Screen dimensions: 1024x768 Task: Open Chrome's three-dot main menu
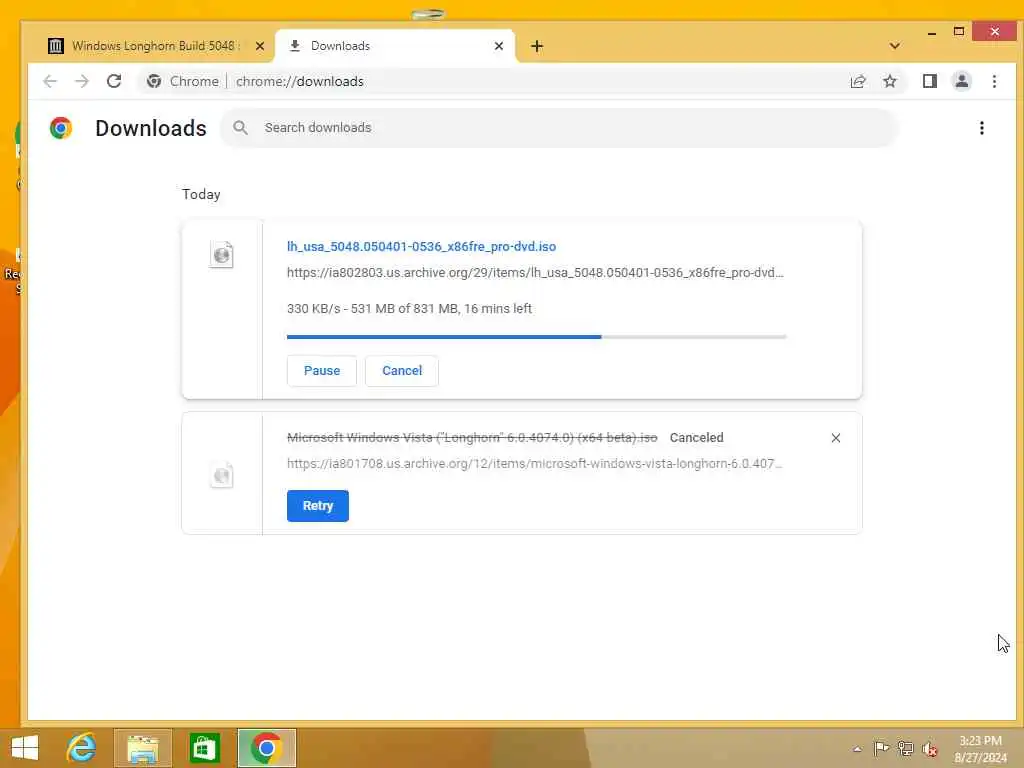click(x=994, y=81)
